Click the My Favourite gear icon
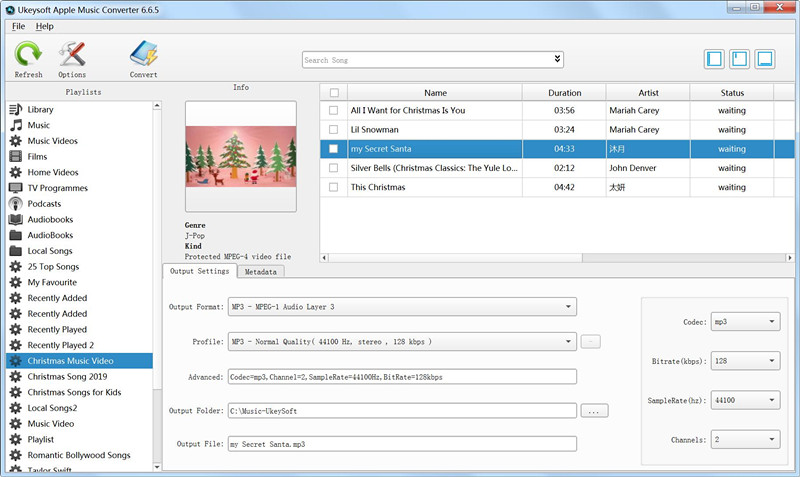800x477 pixels. (x=16, y=282)
